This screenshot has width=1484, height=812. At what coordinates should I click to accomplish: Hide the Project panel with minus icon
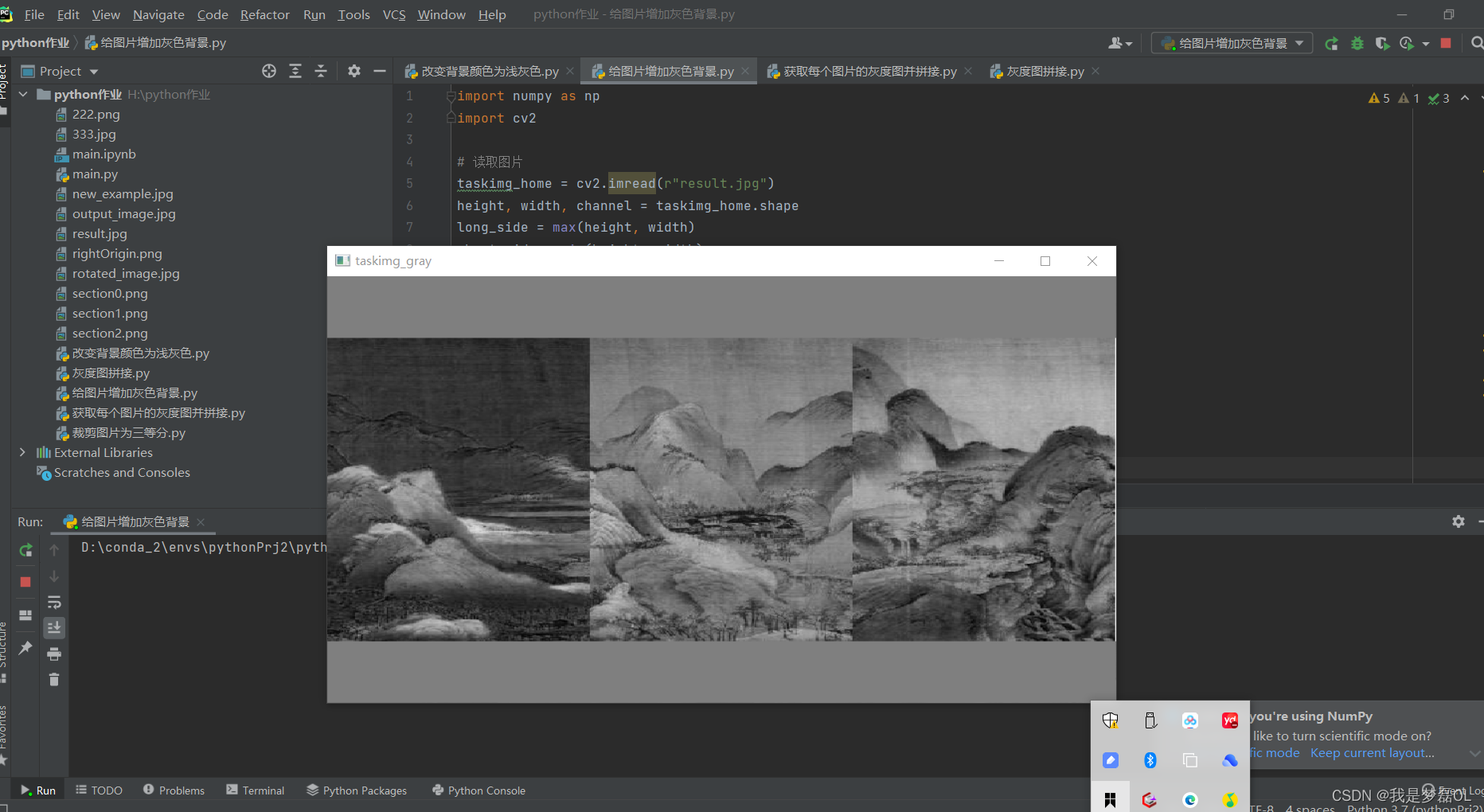(380, 71)
